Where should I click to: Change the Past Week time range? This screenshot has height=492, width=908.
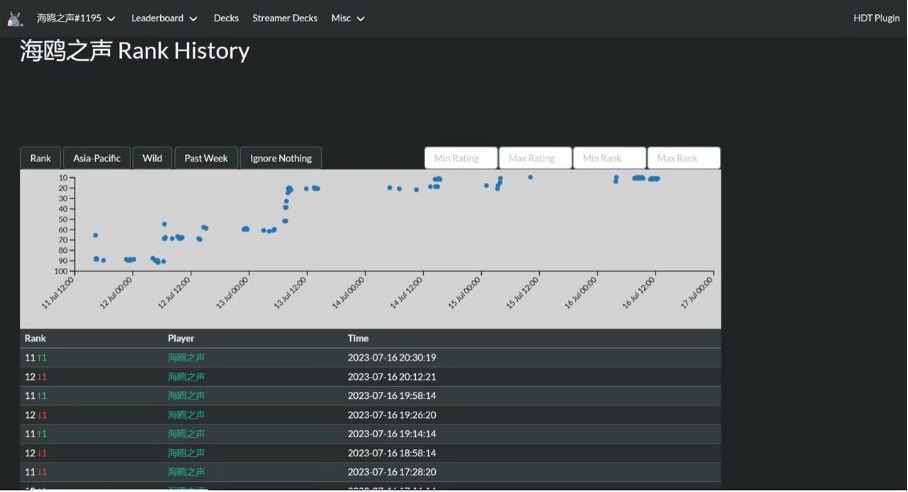206,158
